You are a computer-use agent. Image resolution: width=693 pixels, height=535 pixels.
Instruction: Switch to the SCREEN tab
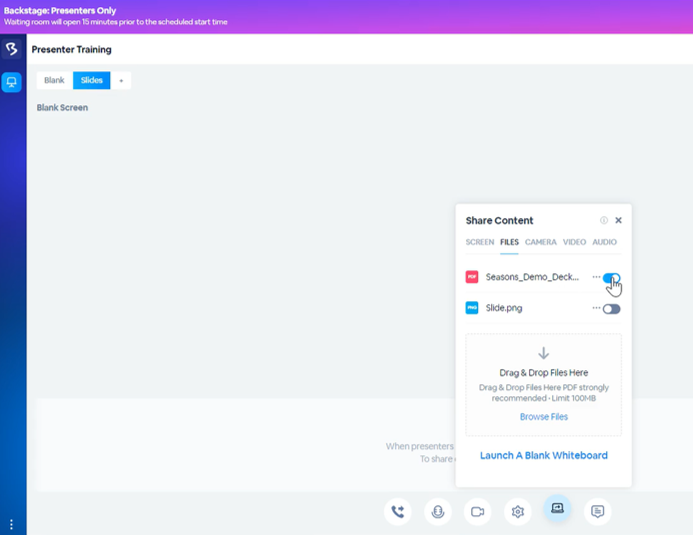[x=480, y=242]
